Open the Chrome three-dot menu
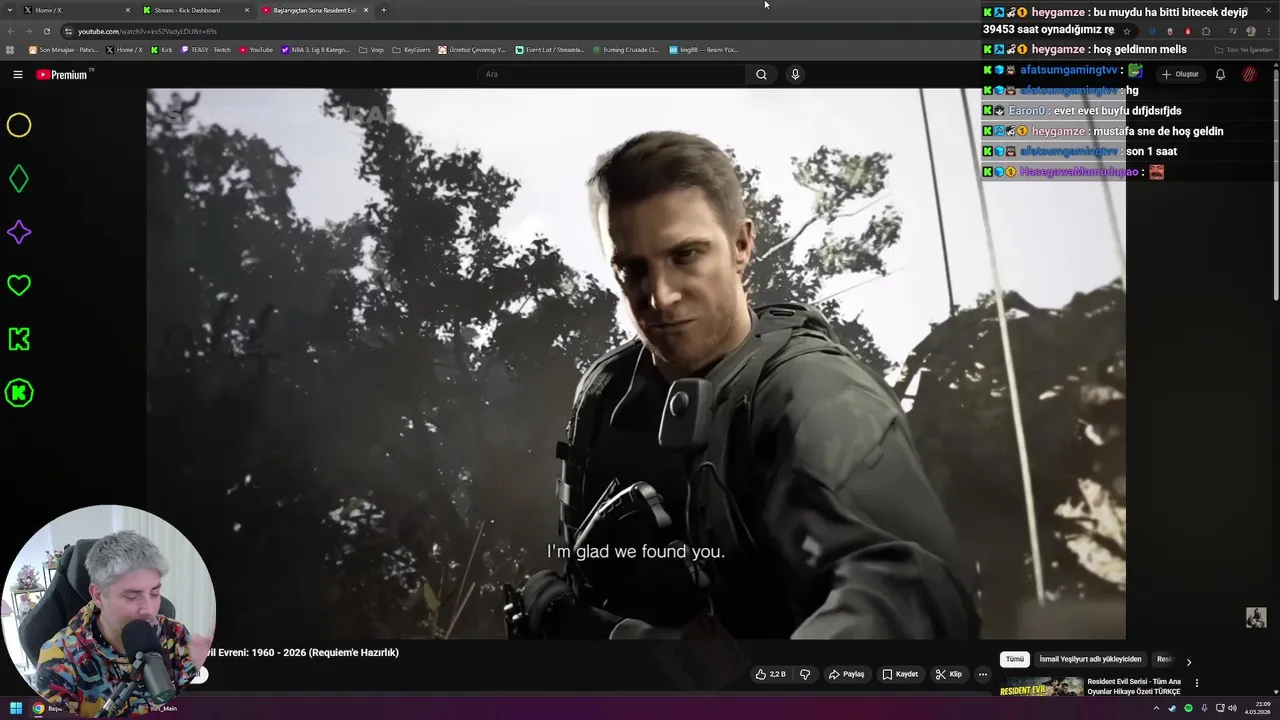The width and height of the screenshot is (1280, 720). click(1269, 31)
